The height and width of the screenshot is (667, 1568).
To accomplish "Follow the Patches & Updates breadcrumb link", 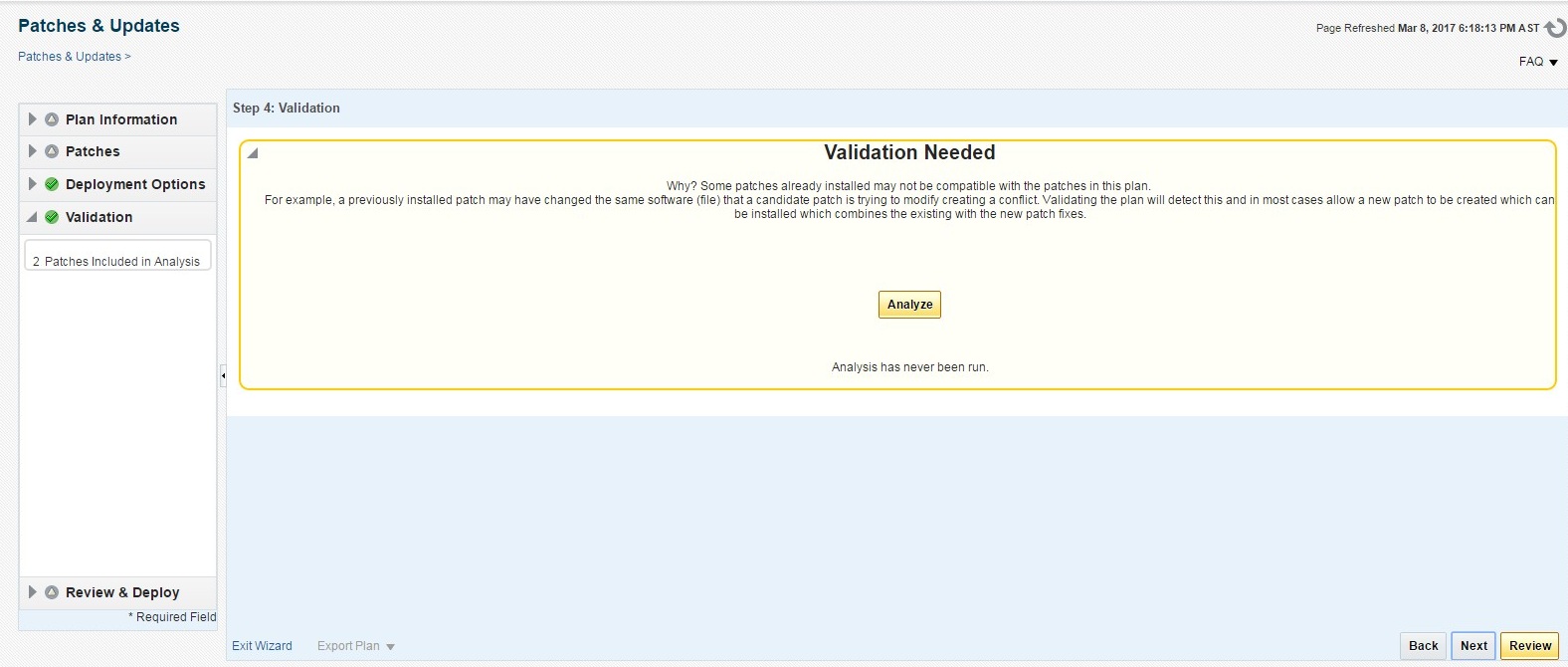I will (70, 57).
